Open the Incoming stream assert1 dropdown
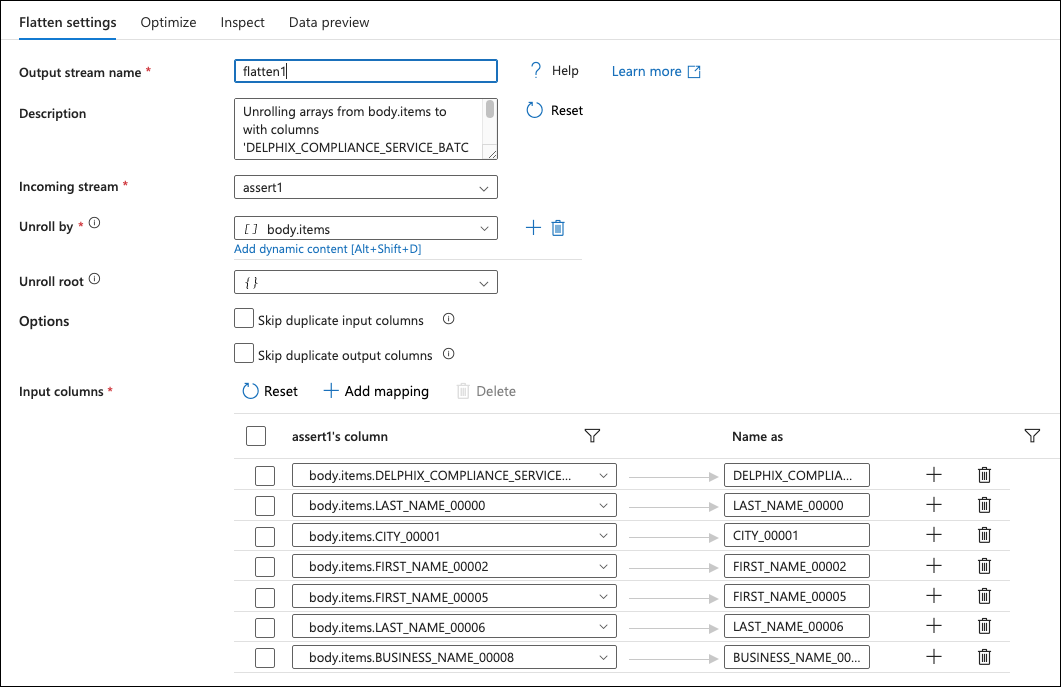 click(365, 187)
